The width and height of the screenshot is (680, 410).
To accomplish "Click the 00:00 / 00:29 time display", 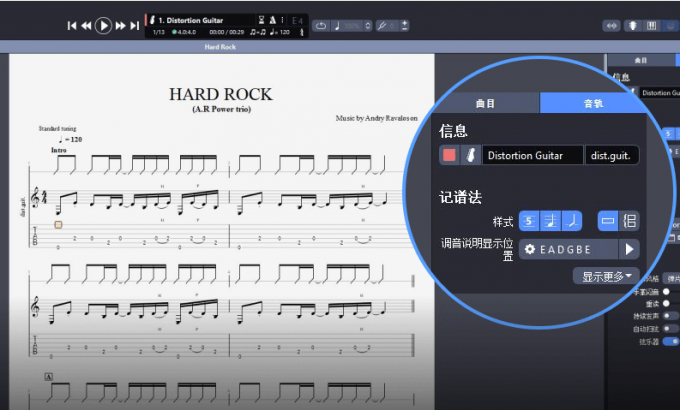I will [226, 32].
